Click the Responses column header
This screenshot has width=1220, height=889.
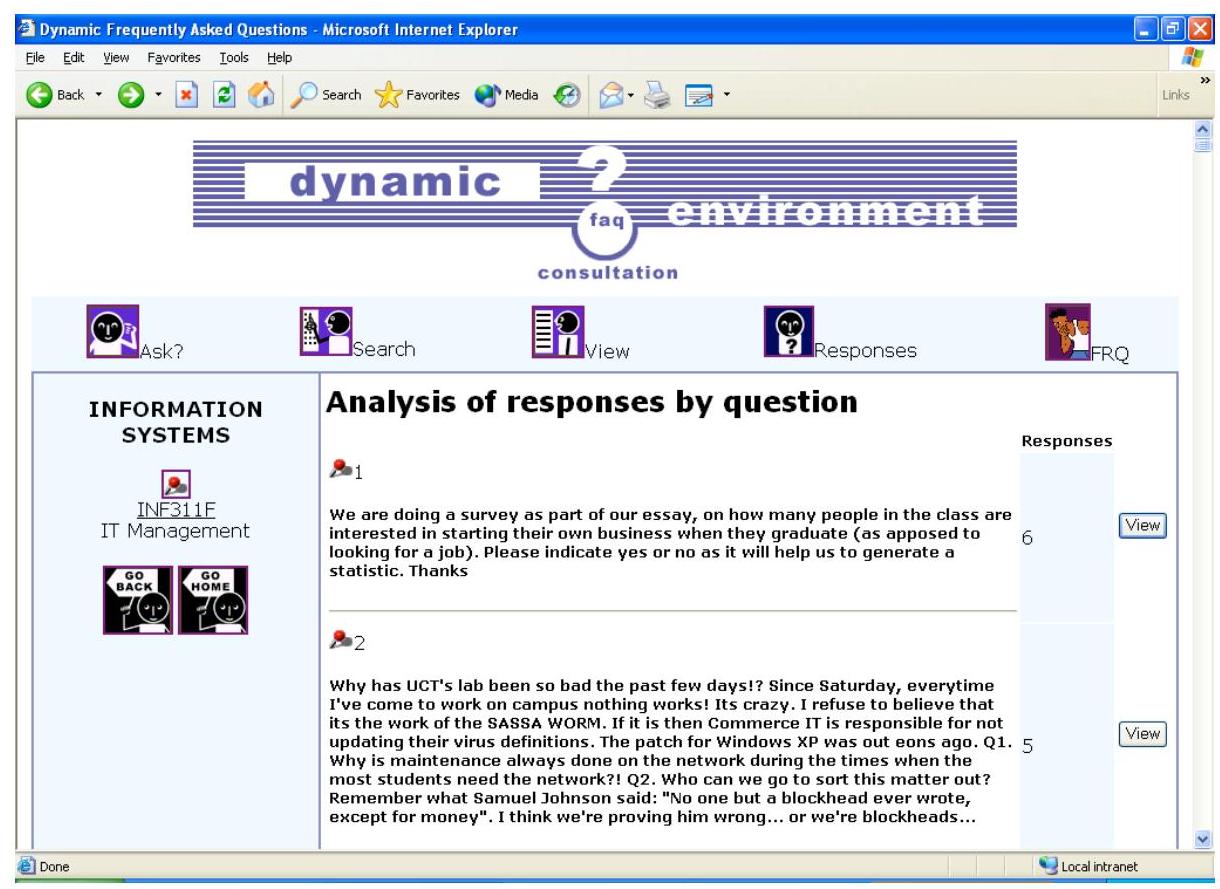pyautogui.click(x=1067, y=441)
